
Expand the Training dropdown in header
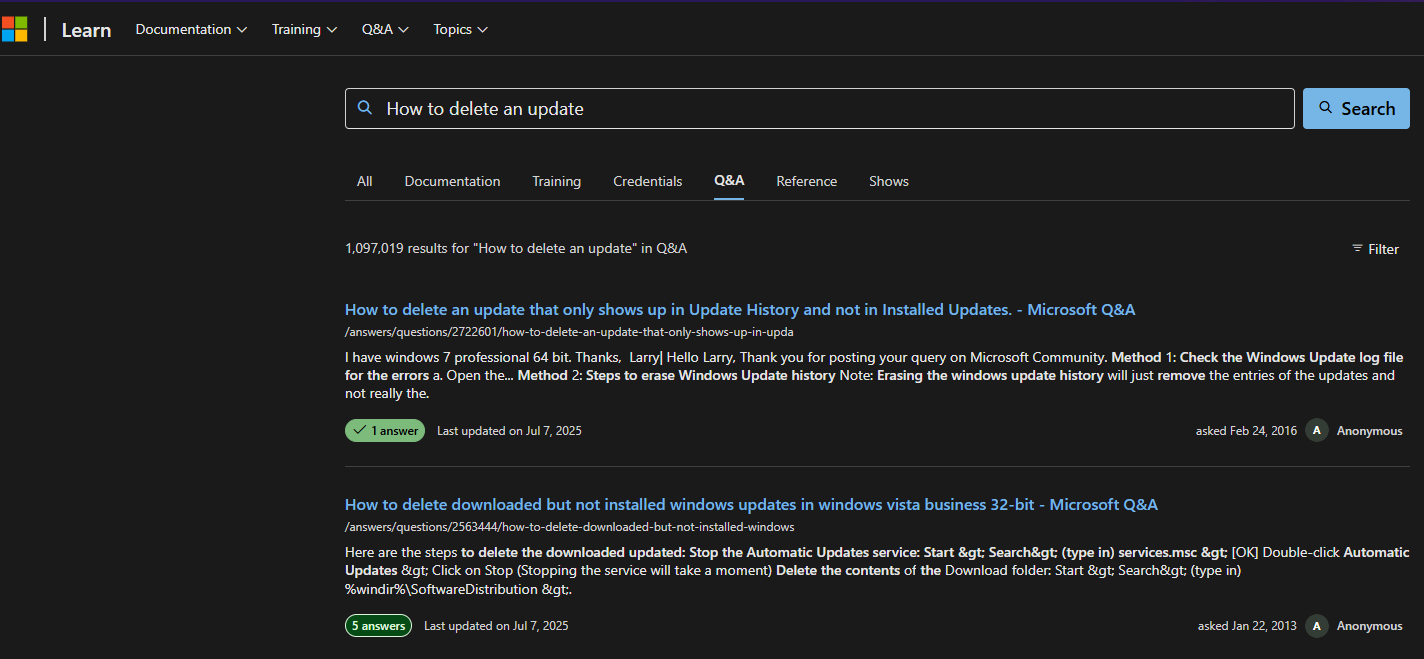point(304,29)
